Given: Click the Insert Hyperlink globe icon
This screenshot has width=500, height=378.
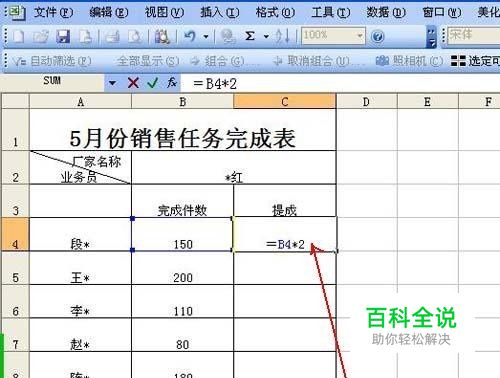Looking at the screenshot, I should point(228,36).
